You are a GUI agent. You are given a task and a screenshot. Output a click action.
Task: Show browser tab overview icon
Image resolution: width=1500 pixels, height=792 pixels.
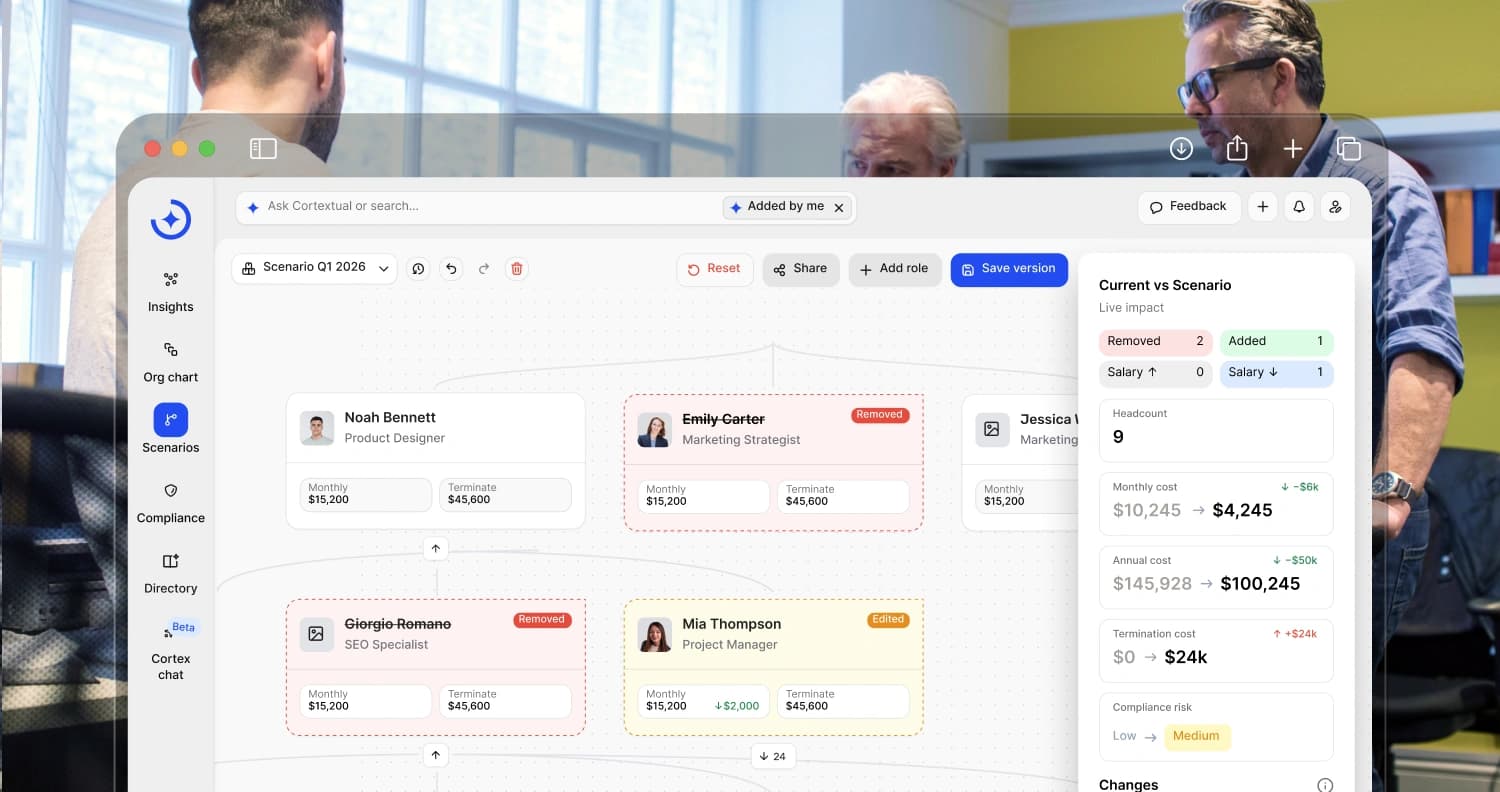pyautogui.click(x=1349, y=149)
